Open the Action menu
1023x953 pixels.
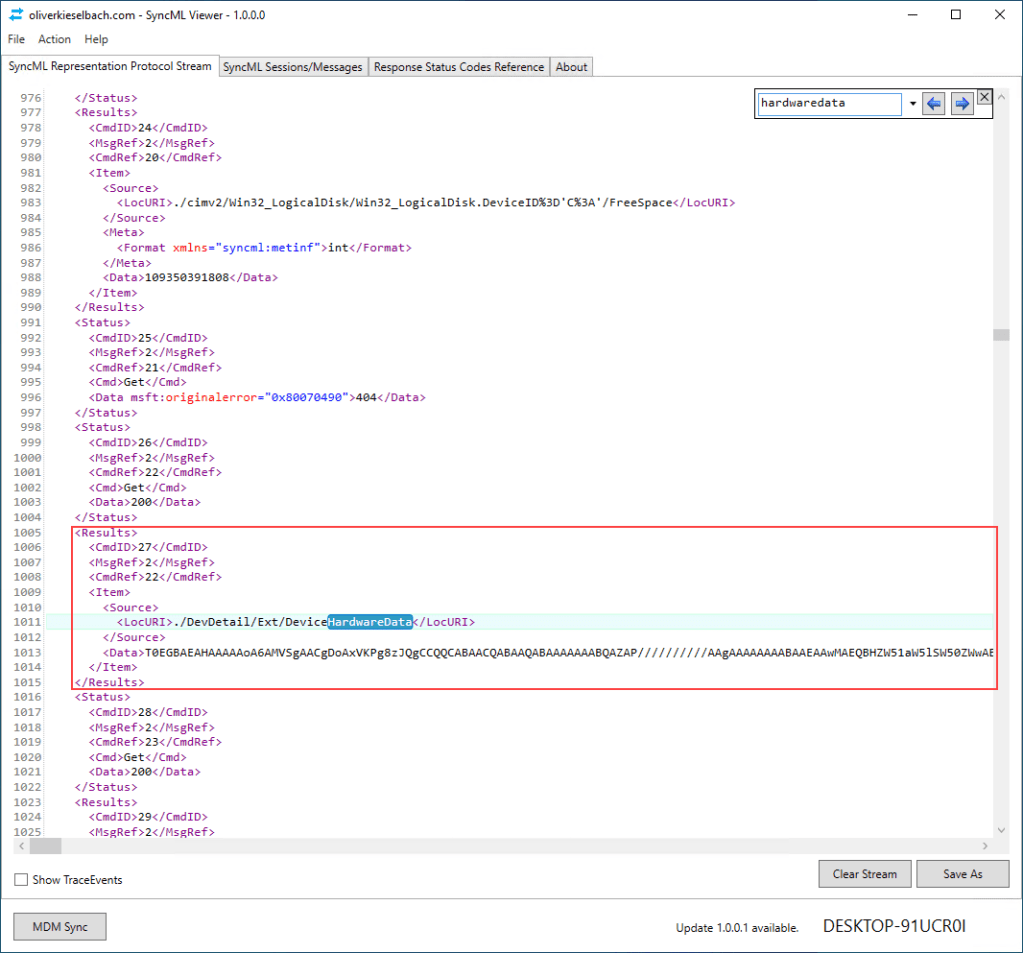click(x=54, y=39)
